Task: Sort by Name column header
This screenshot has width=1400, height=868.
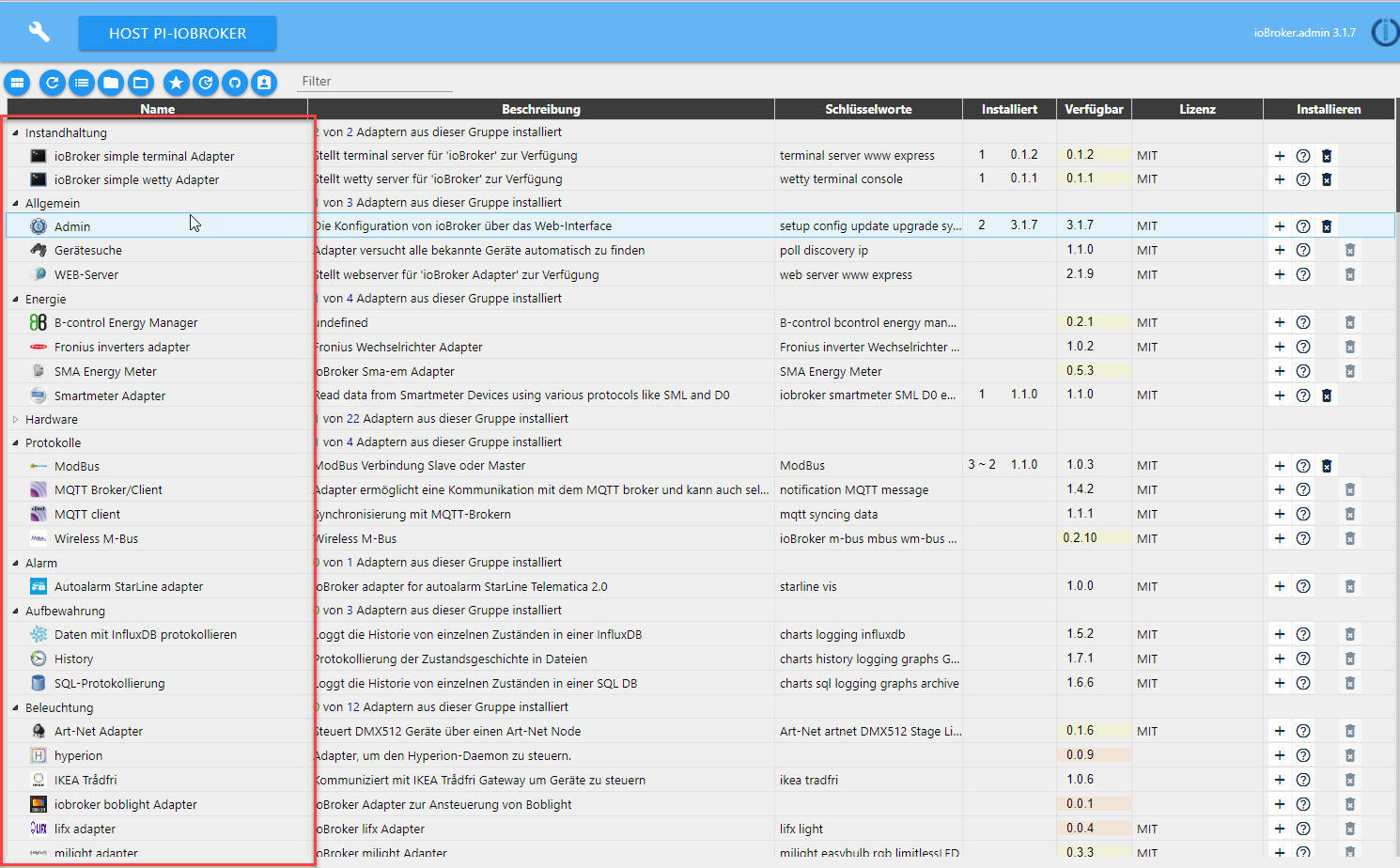Action: point(157,109)
